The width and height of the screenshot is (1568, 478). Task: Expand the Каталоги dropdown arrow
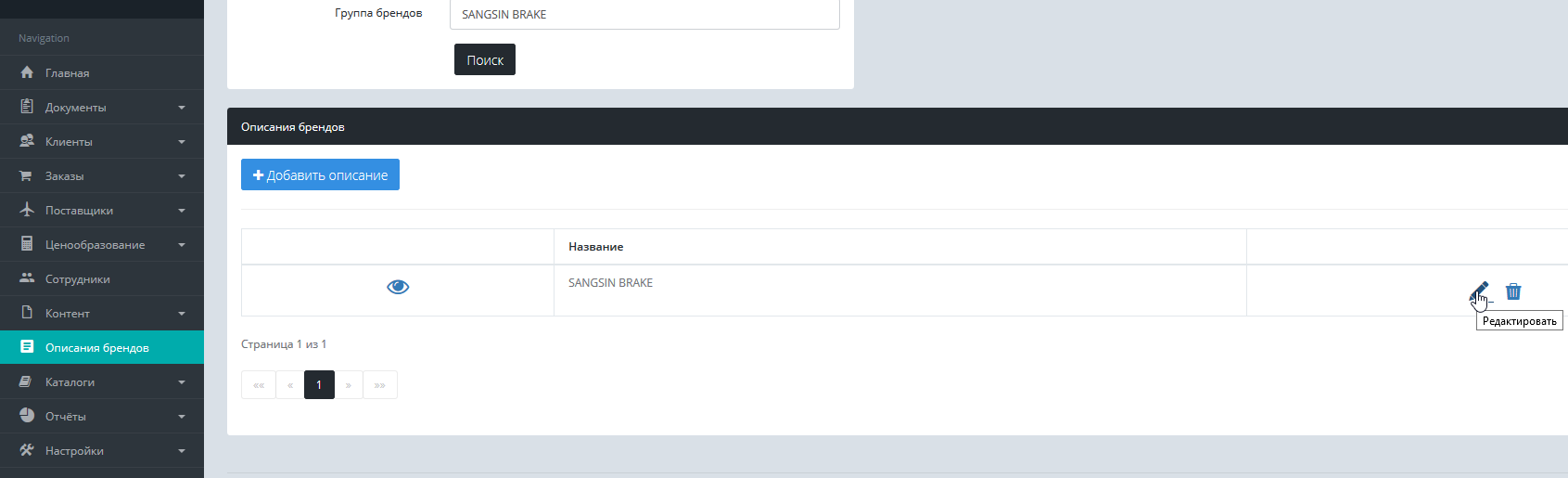pos(182,382)
